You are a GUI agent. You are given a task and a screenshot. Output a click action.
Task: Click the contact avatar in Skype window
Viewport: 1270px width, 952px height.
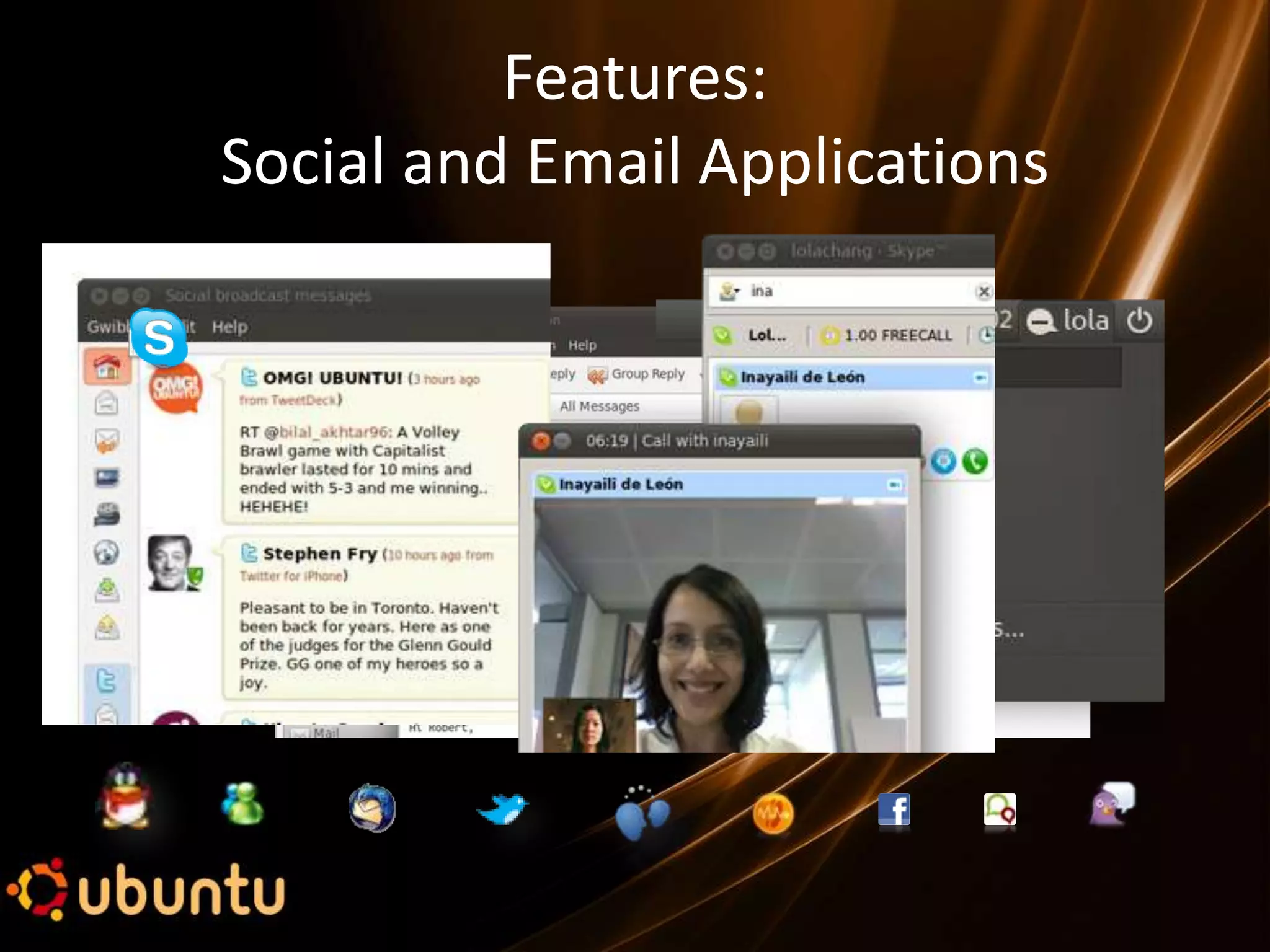(x=748, y=411)
